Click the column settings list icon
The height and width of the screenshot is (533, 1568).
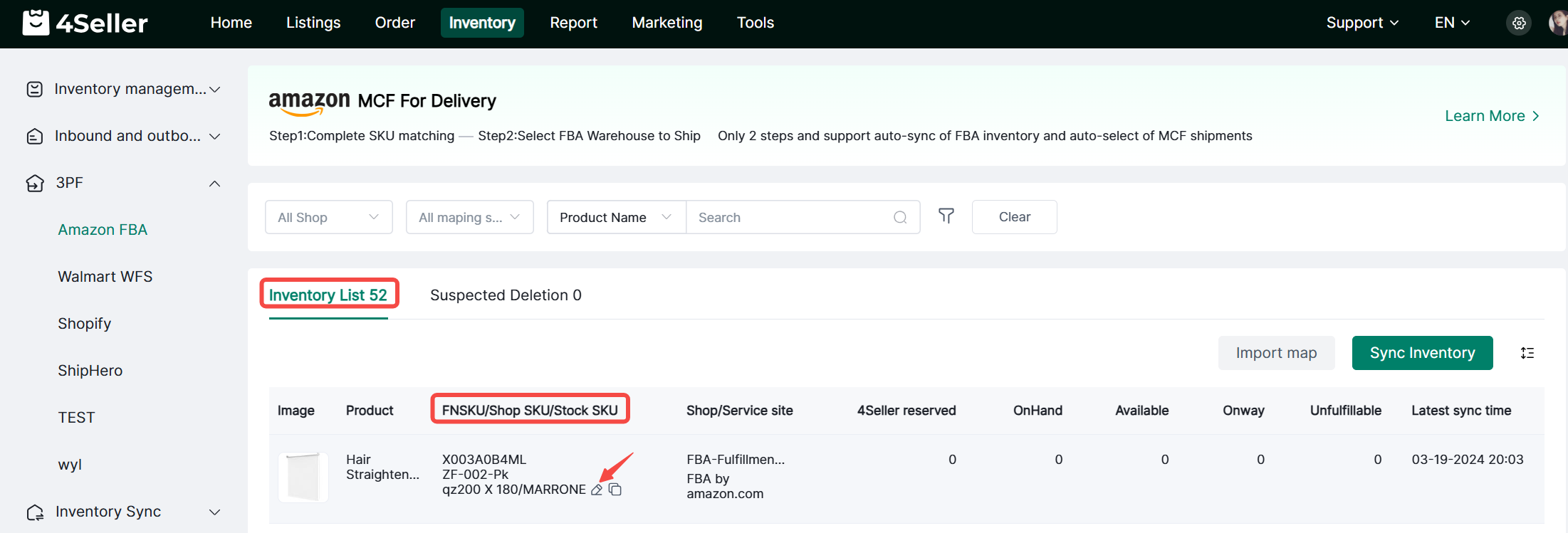tap(1527, 353)
